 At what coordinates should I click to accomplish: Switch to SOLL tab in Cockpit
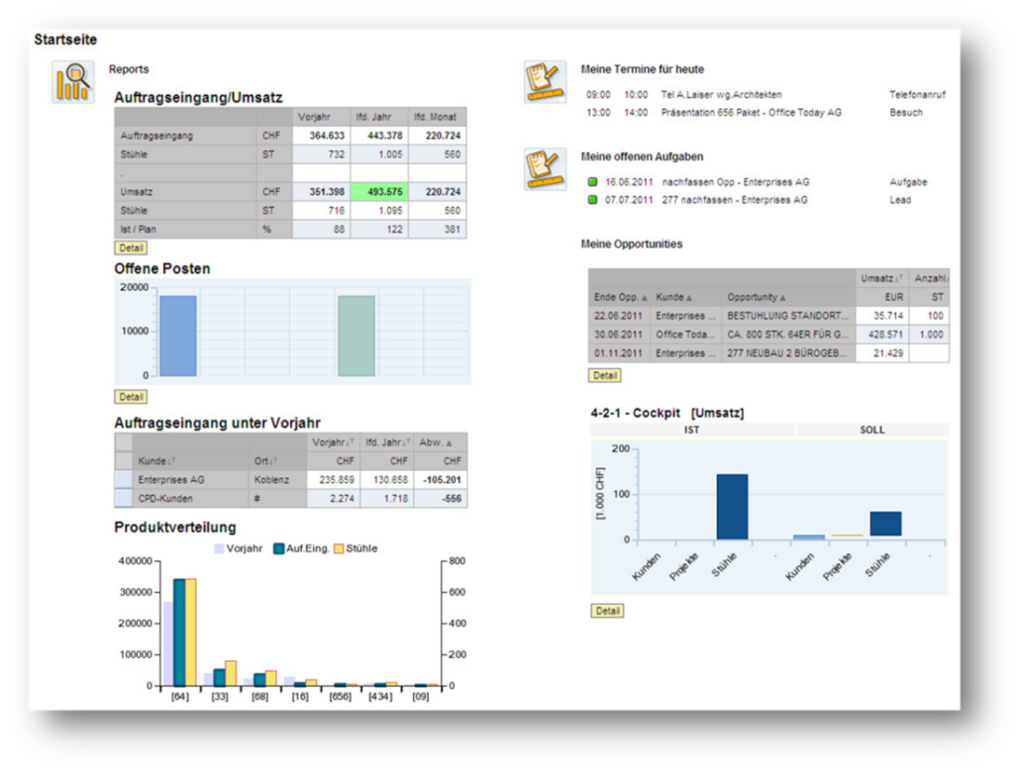tap(872, 430)
